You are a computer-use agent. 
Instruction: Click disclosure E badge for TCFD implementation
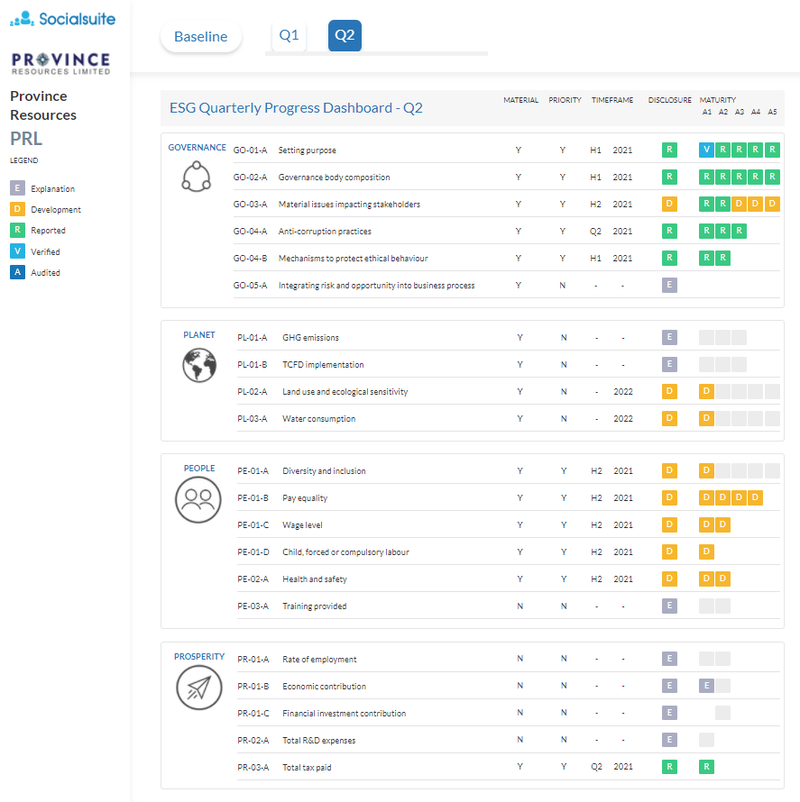tap(669, 364)
